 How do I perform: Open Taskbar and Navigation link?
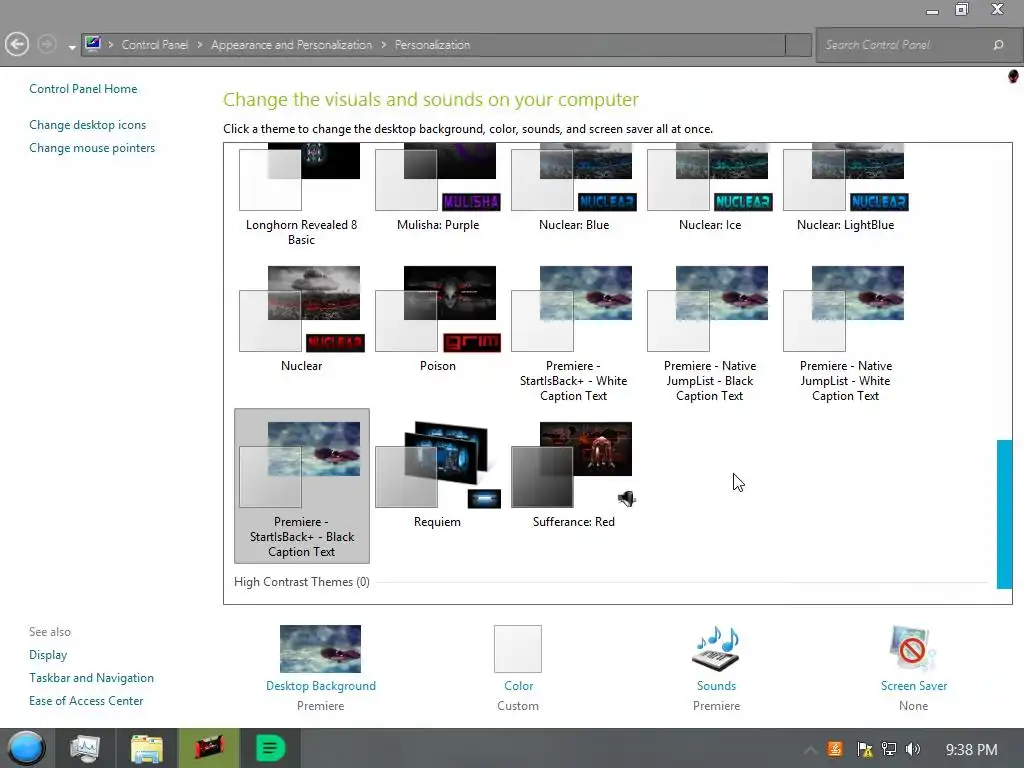point(91,678)
